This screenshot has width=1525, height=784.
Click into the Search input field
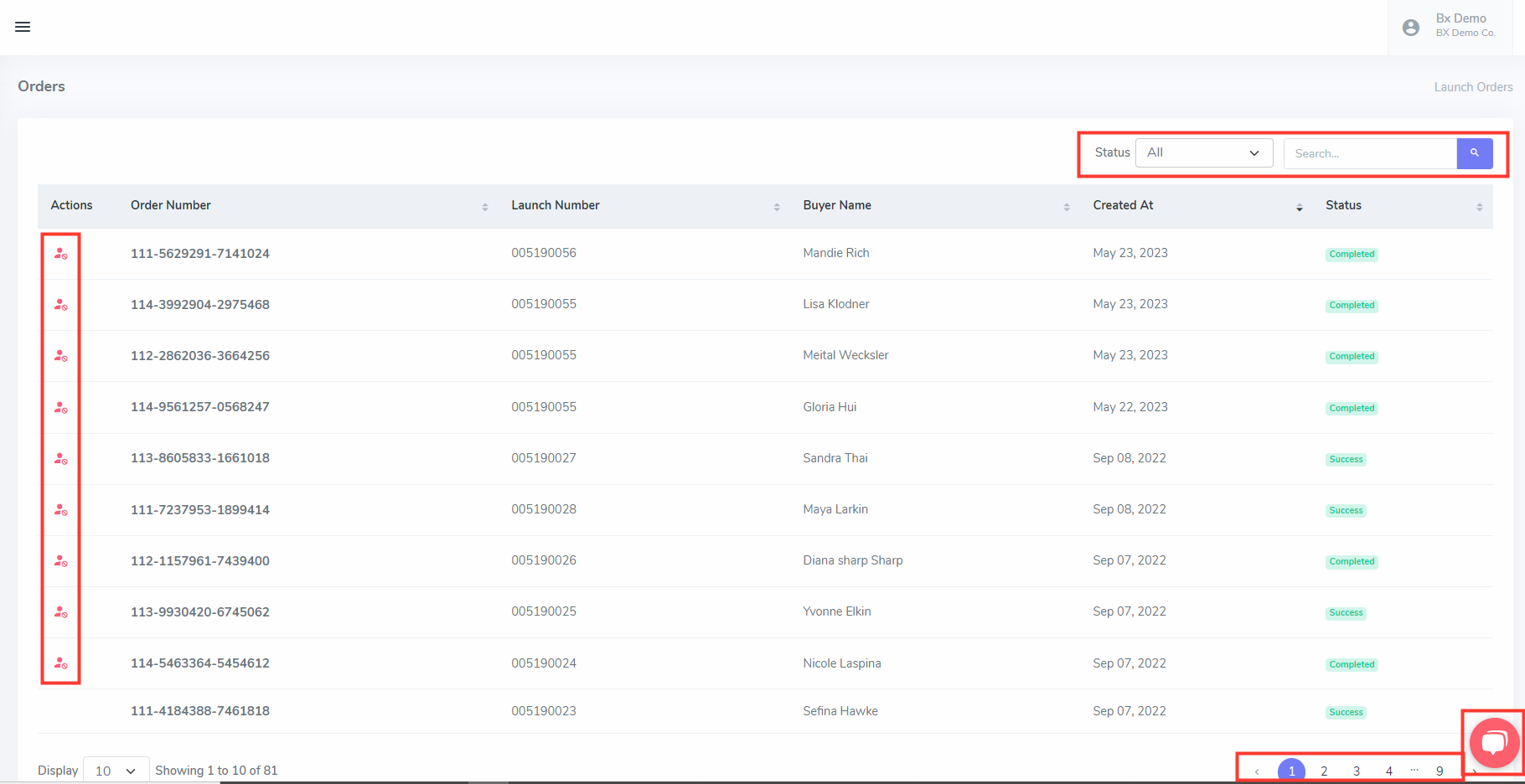[1370, 153]
